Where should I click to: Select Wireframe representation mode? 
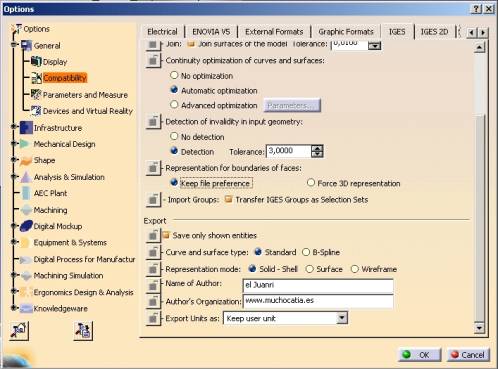tap(355, 269)
